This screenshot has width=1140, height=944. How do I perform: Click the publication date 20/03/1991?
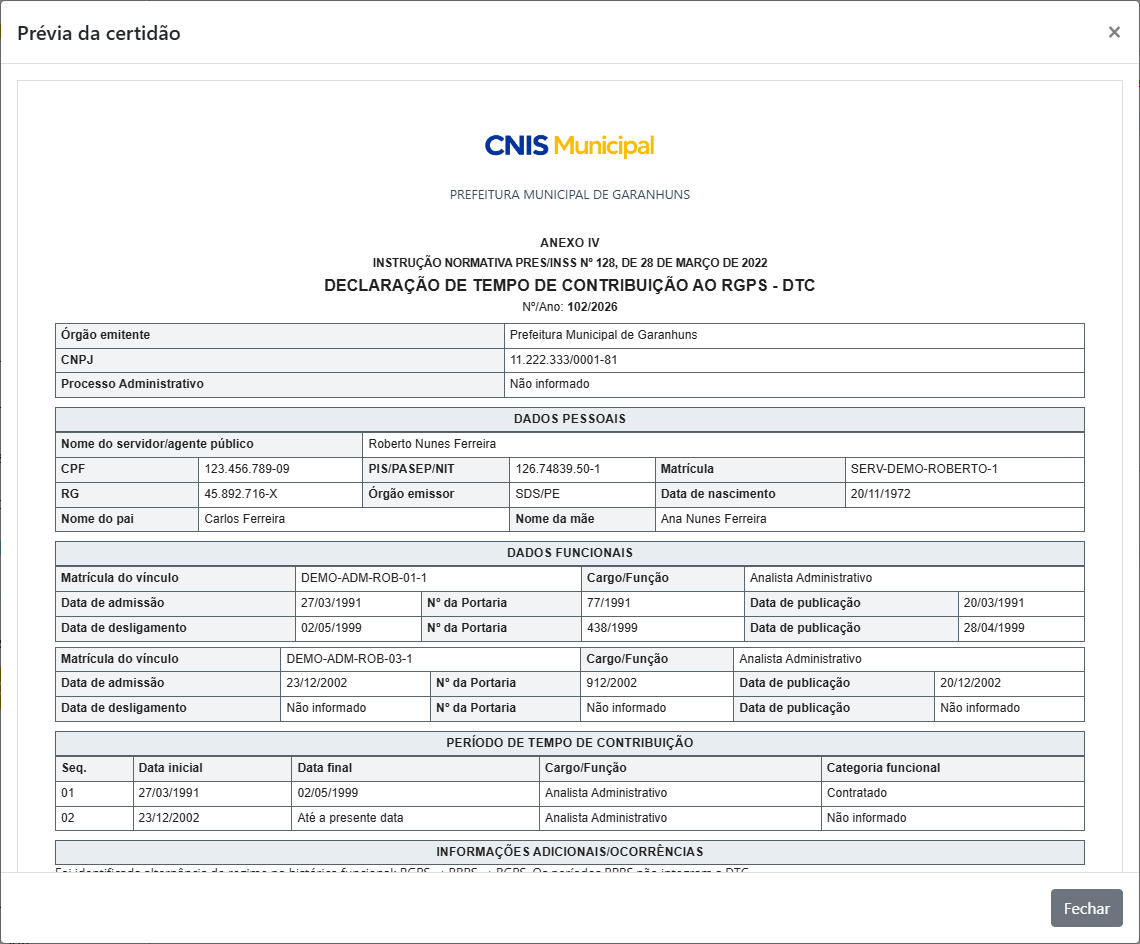[x=993, y=603]
